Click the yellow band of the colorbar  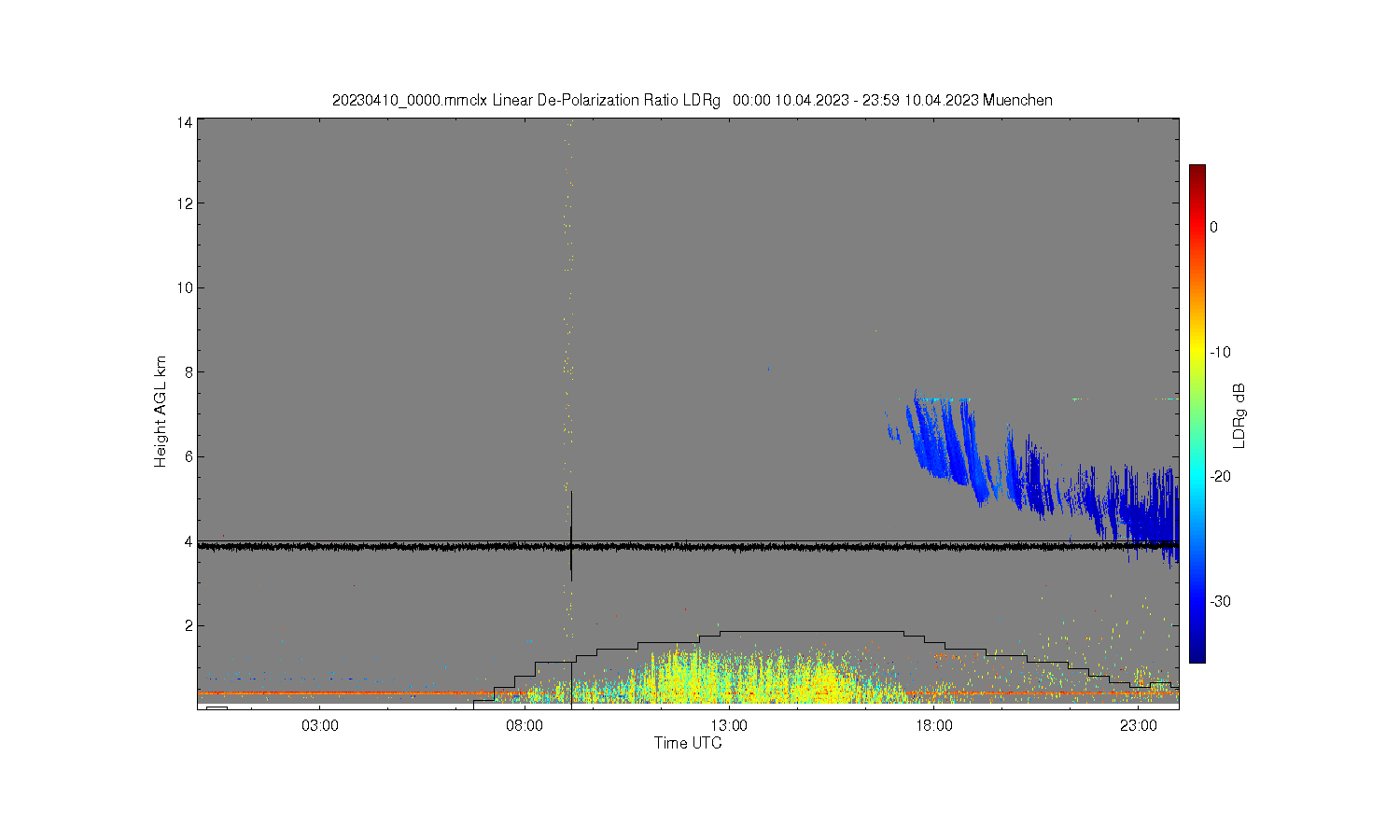click(x=1197, y=352)
